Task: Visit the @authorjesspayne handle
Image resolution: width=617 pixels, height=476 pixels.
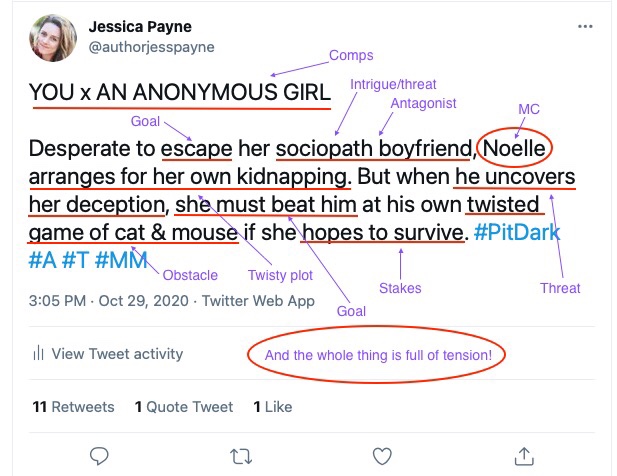Action: (x=151, y=46)
